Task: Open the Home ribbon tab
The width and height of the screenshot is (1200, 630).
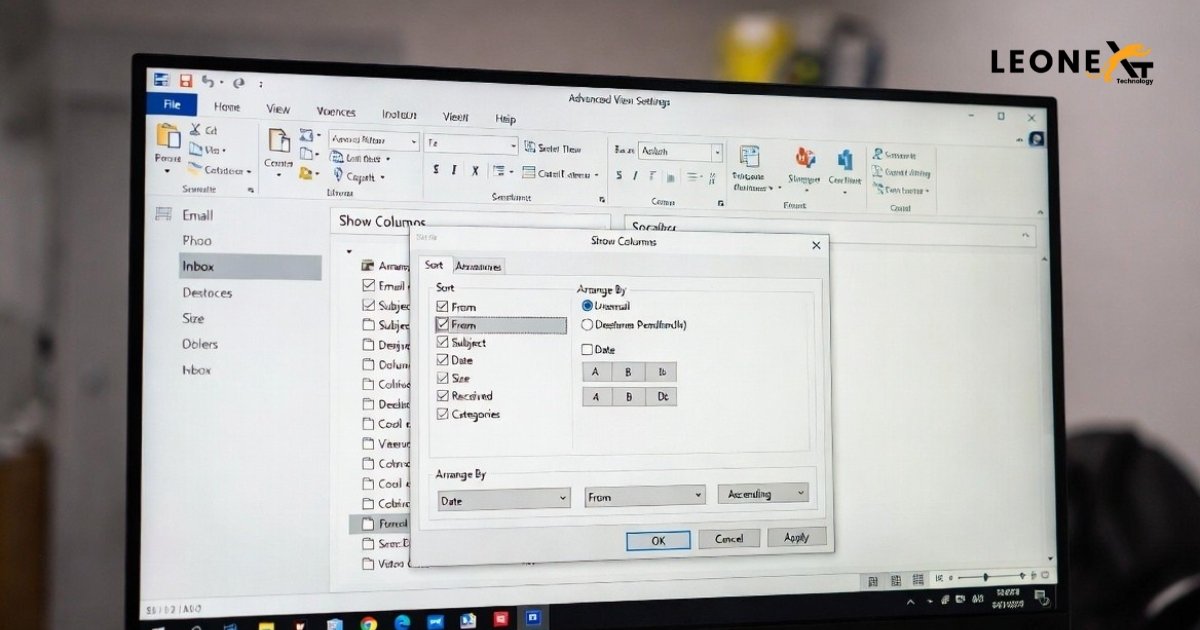Action: tap(227, 107)
